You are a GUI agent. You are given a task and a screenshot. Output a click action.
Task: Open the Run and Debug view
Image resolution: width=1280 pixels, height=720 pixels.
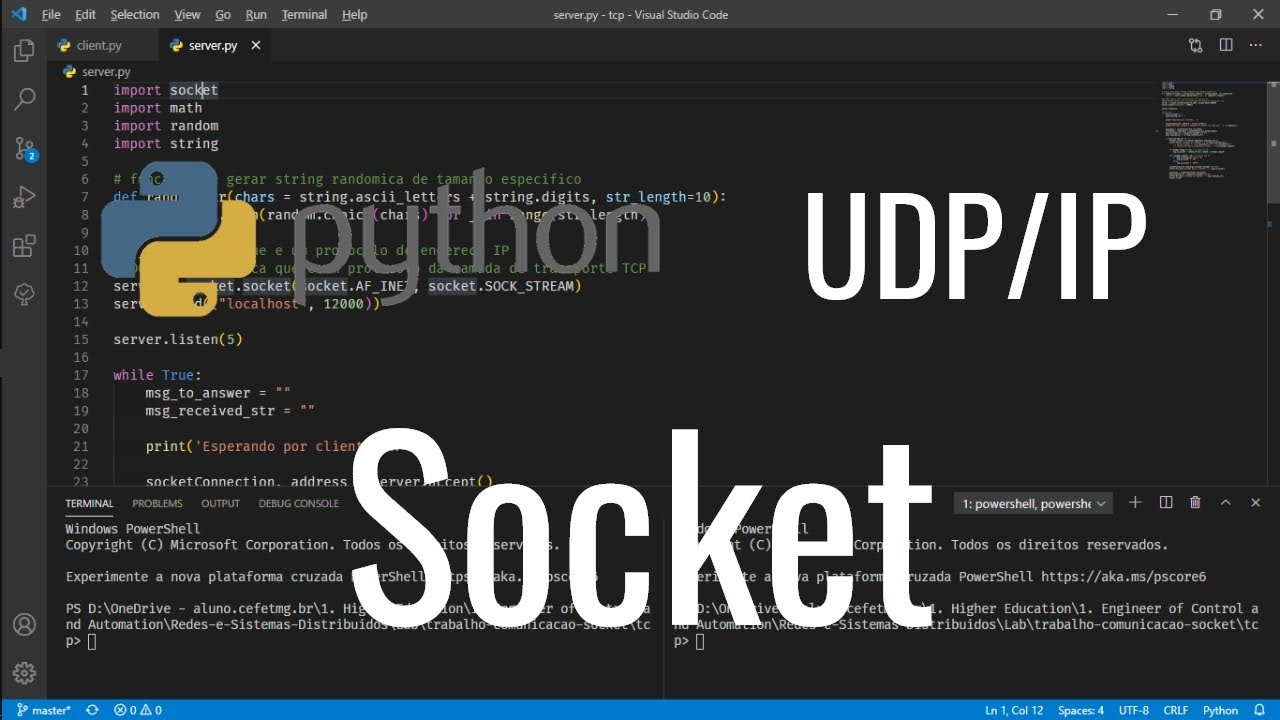tap(24, 197)
